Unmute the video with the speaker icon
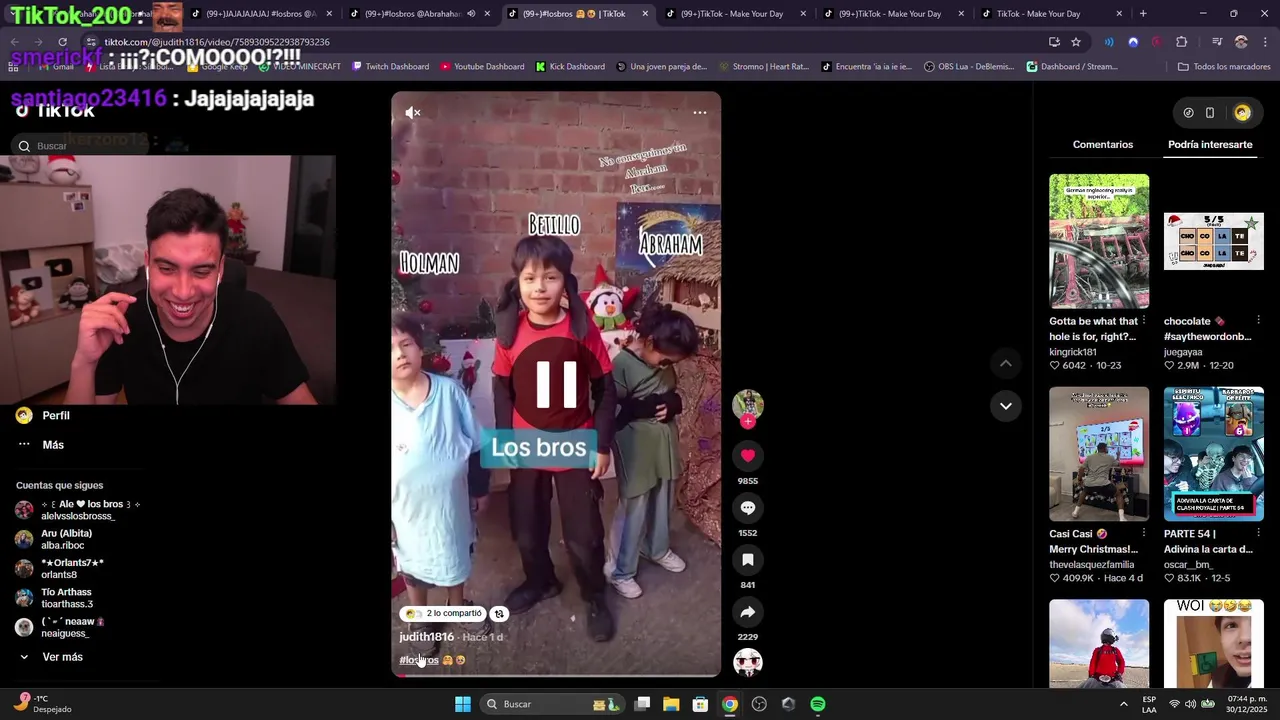The width and height of the screenshot is (1280, 720). tap(413, 113)
